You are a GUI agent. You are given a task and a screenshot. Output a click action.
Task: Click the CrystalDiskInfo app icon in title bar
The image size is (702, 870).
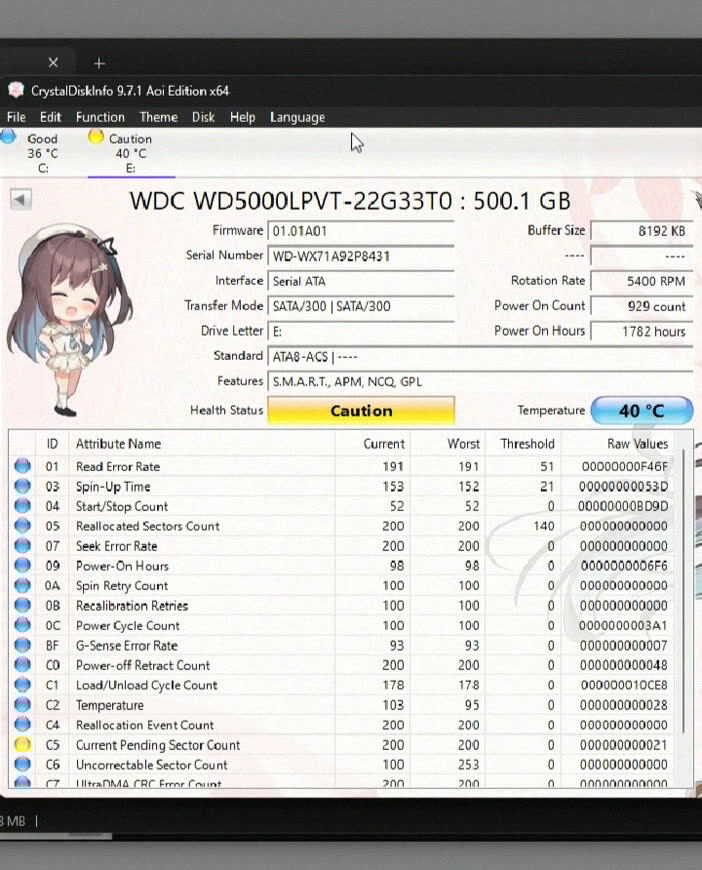16,90
